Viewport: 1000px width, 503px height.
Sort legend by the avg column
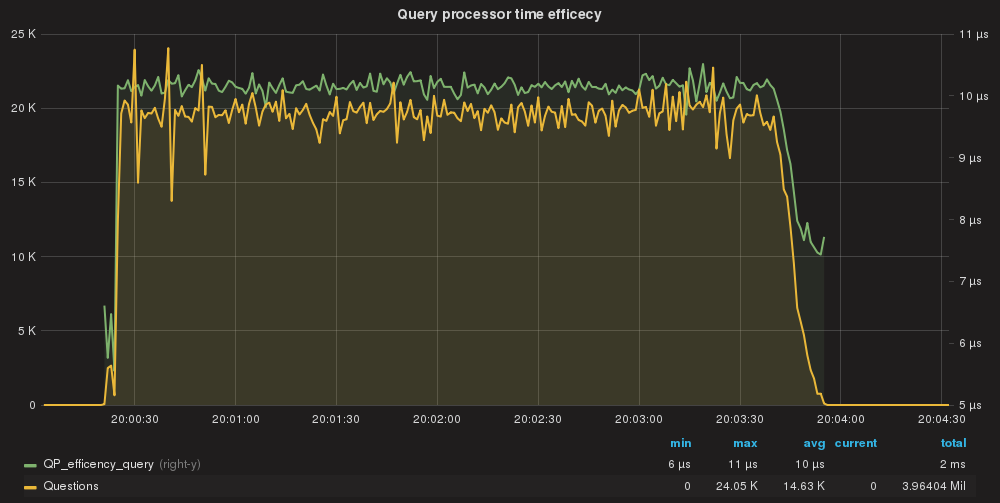pyautogui.click(x=813, y=443)
